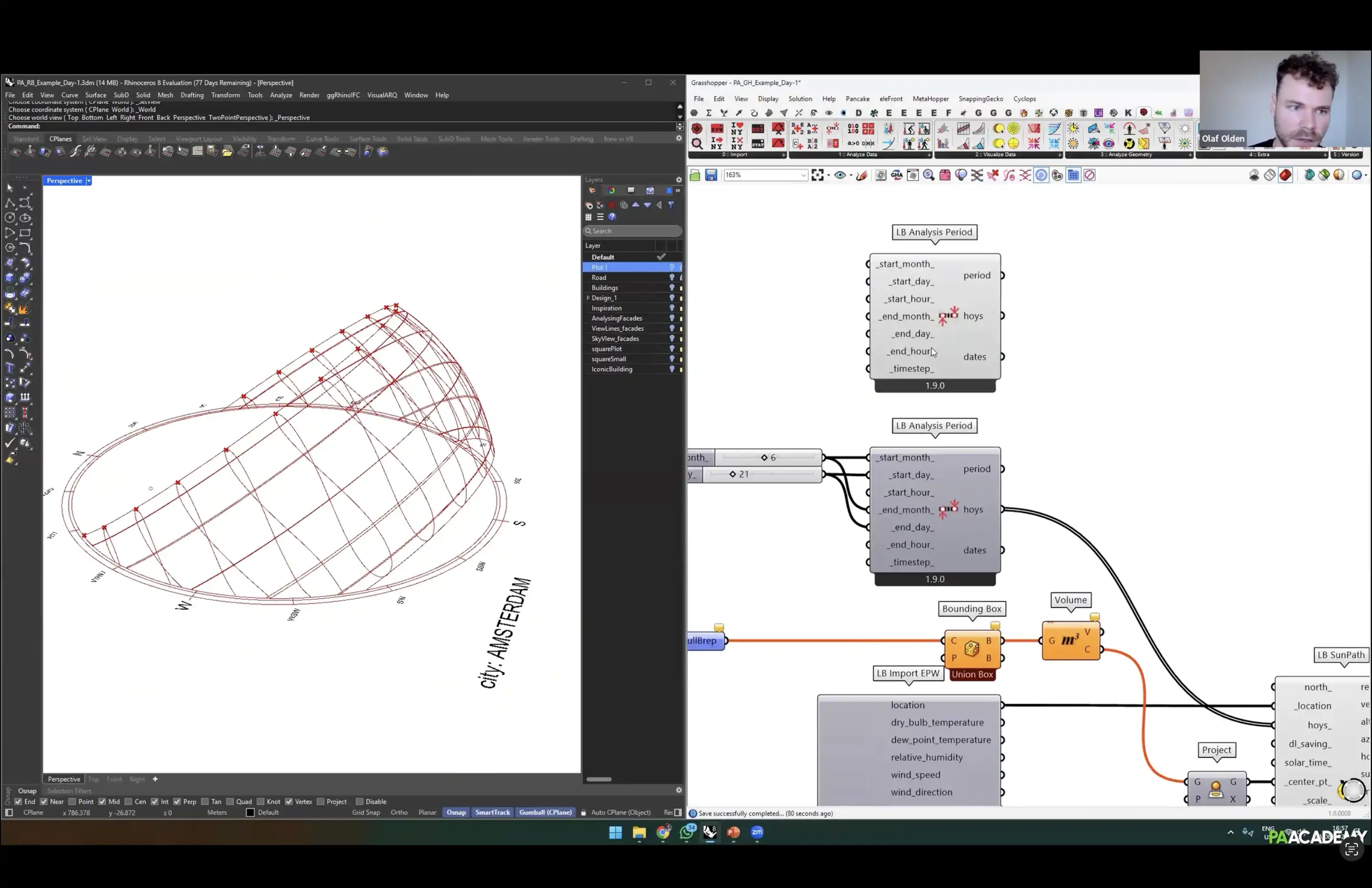Image resolution: width=1372 pixels, height=888 pixels.
Task: Open the Rhino Transform menu
Action: pyautogui.click(x=225, y=95)
